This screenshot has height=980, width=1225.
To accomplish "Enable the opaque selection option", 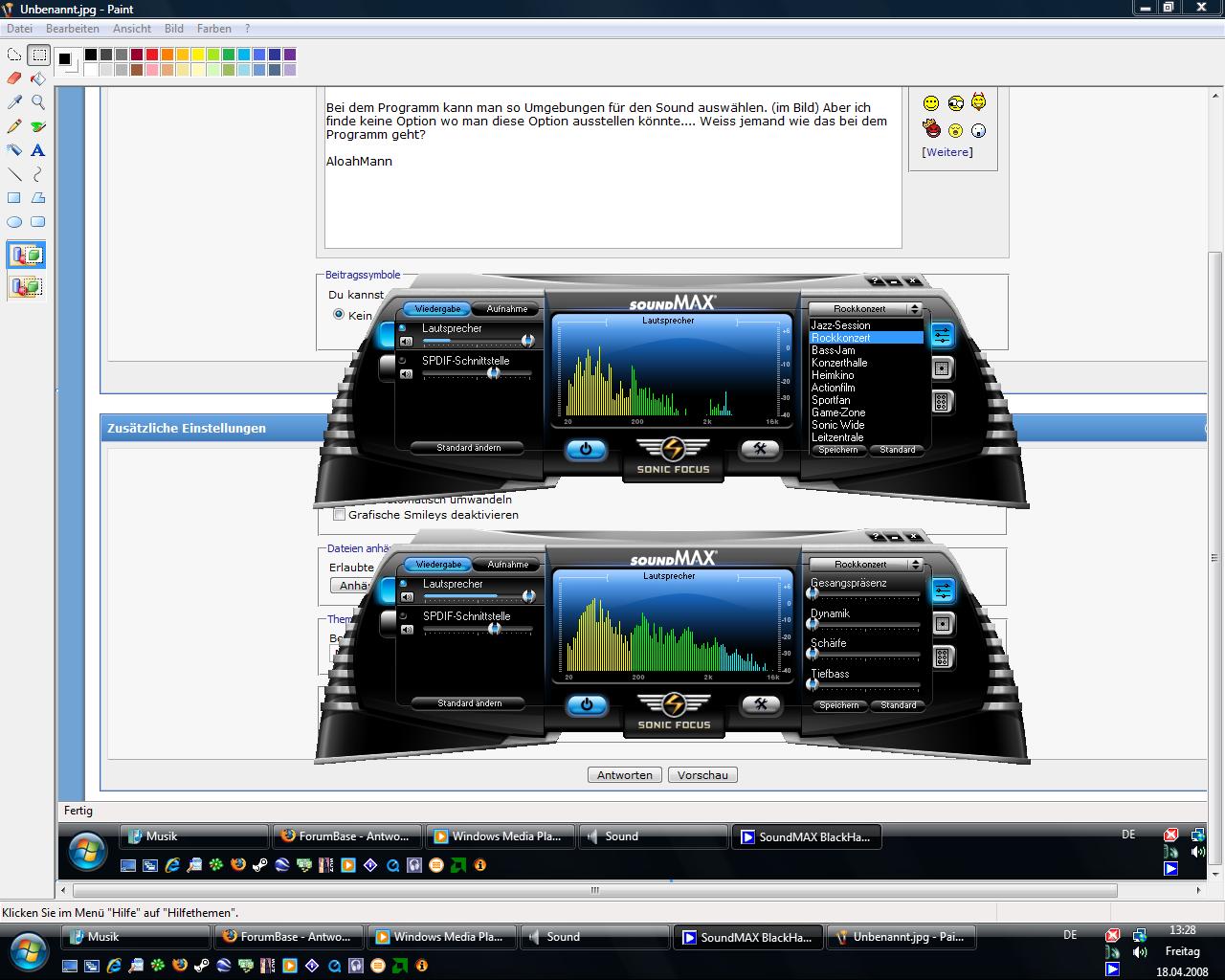I will click(26, 256).
